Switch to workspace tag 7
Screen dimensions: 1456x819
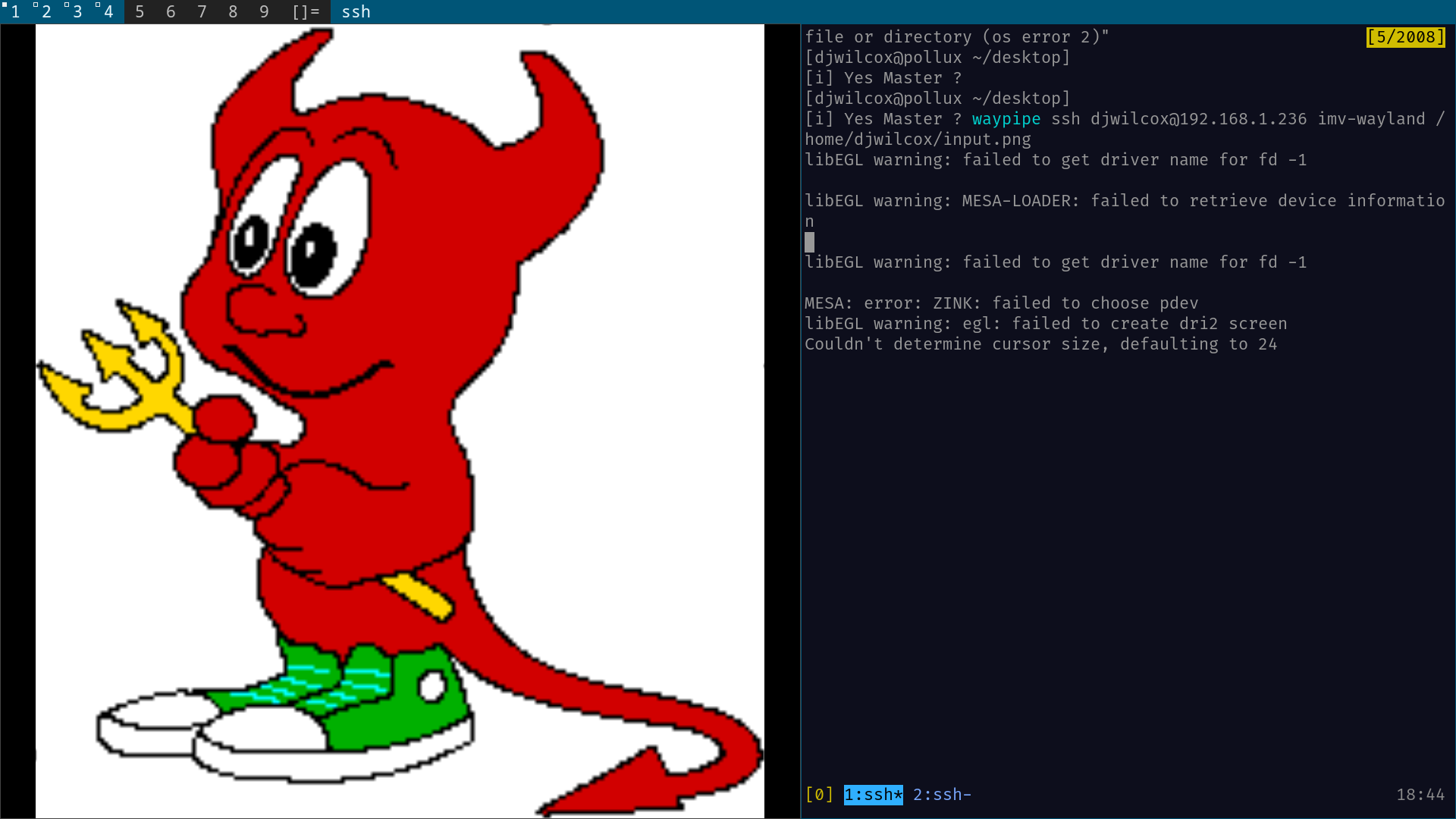point(202,12)
